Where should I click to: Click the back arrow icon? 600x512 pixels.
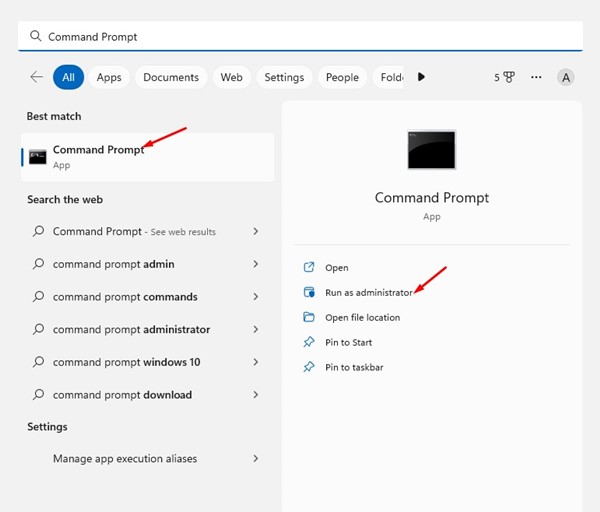37,77
